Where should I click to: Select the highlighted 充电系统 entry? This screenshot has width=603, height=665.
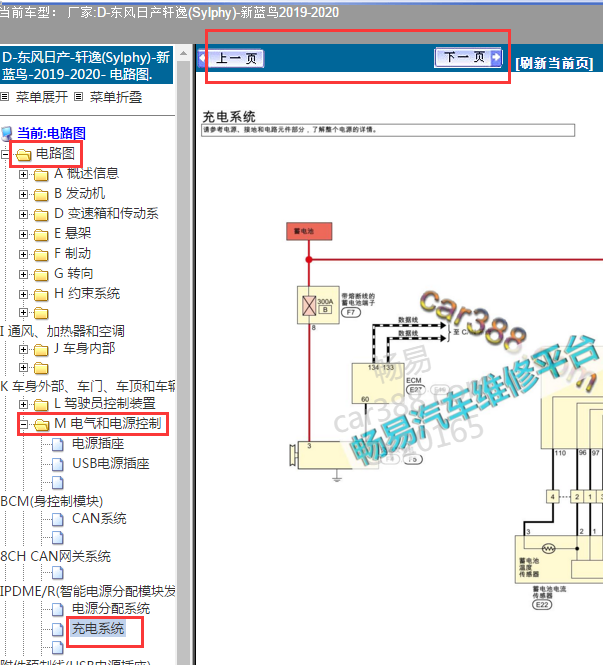click(98, 629)
